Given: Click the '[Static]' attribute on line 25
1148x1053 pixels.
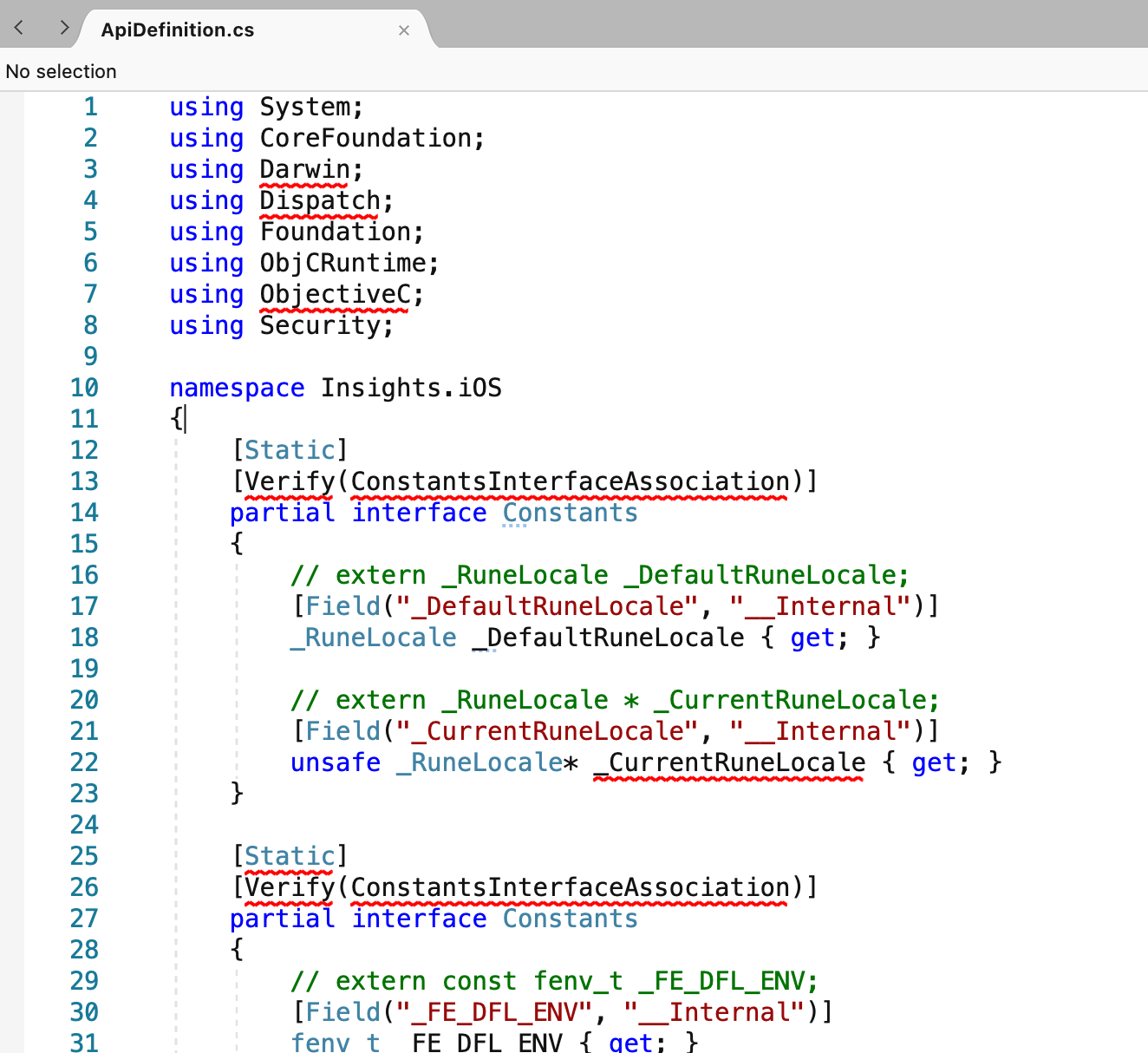Looking at the screenshot, I should pyautogui.click(x=290, y=856).
